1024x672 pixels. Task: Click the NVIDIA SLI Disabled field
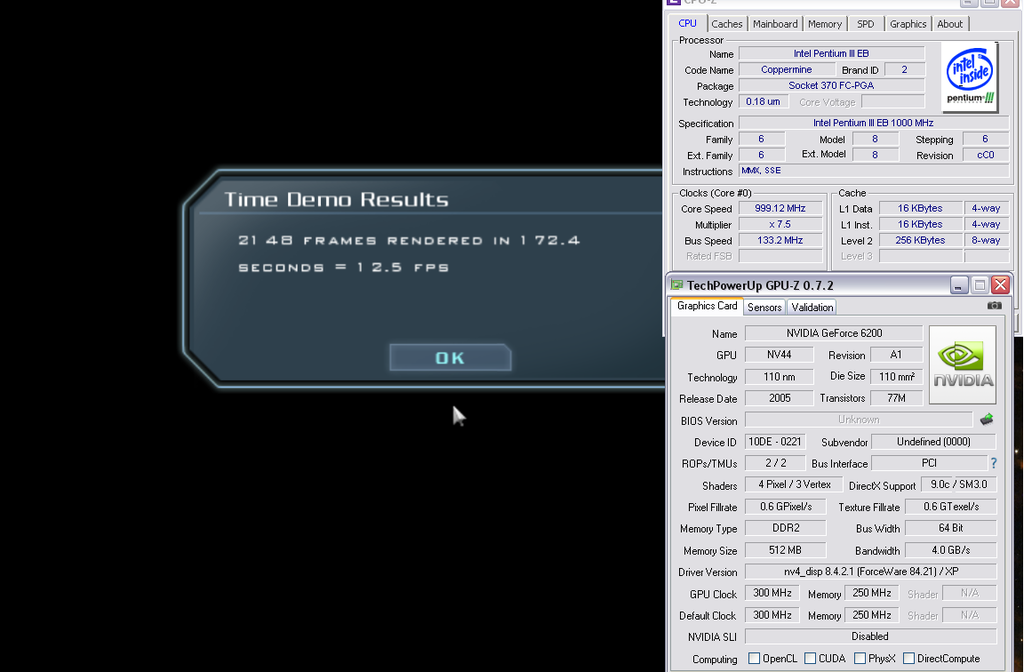pos(871,636)
